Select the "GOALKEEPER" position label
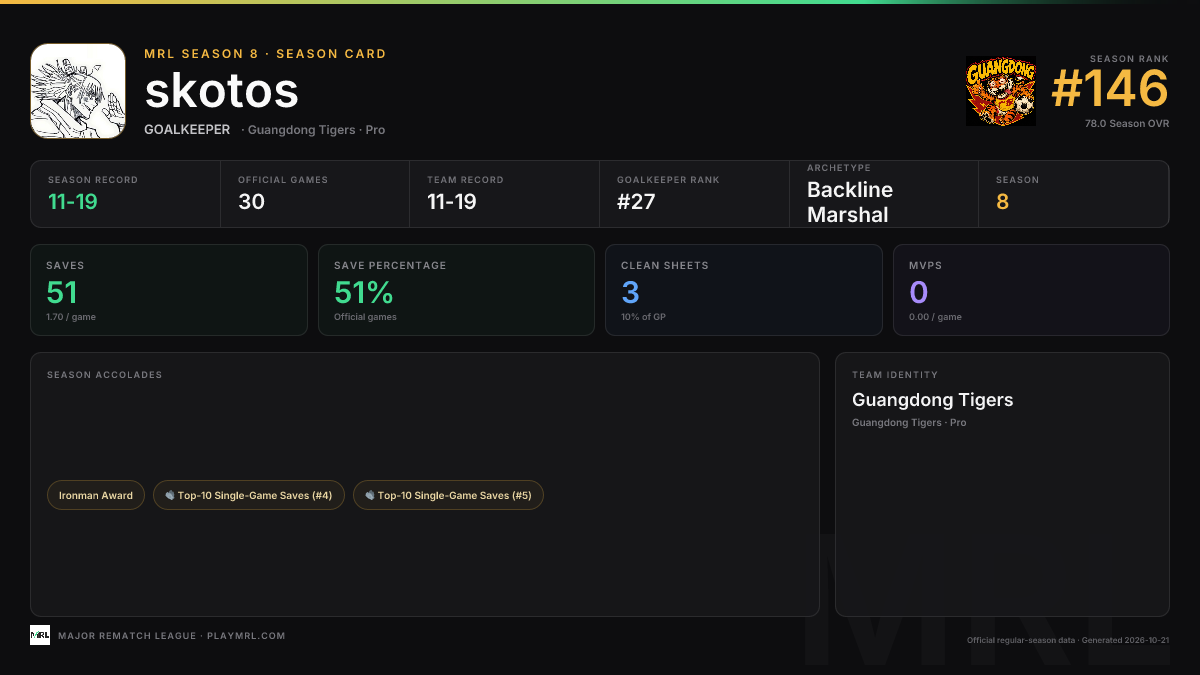Image resolution: width=1200 pixels, height=675 pixels. coord(187,130)
